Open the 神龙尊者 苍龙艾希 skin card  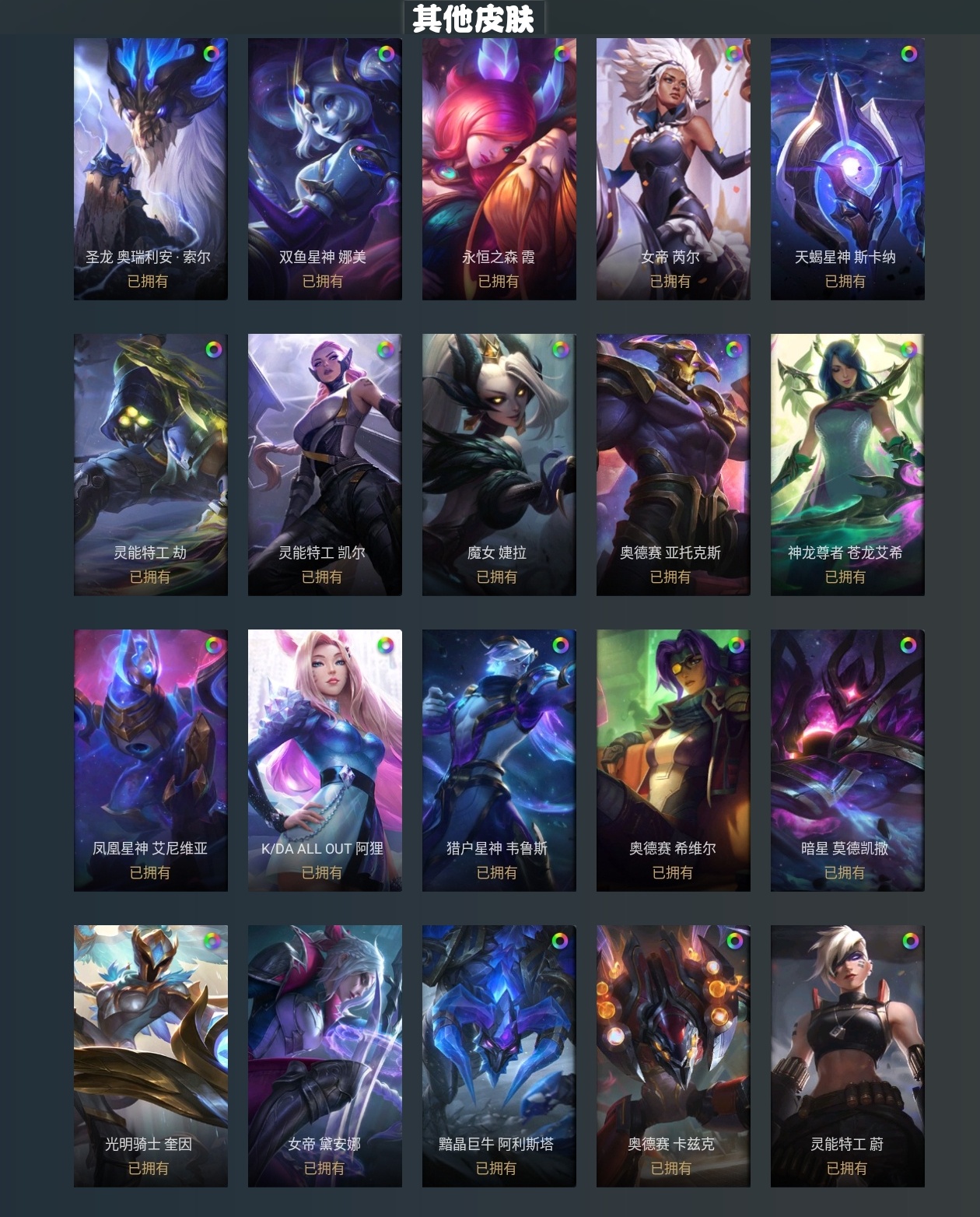coord(848,465)
